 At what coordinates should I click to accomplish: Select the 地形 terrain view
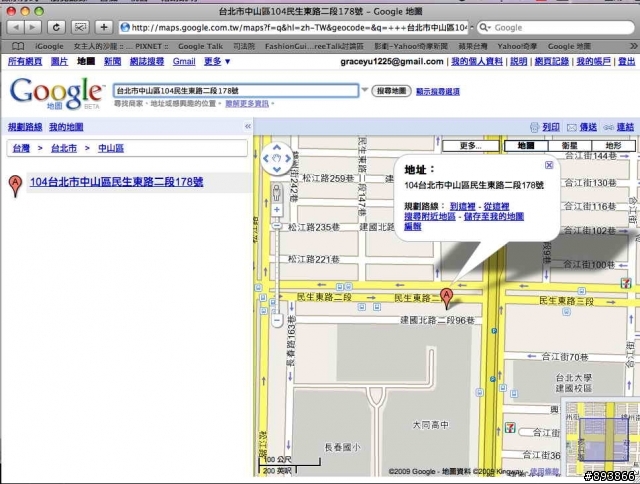(613, 146)
